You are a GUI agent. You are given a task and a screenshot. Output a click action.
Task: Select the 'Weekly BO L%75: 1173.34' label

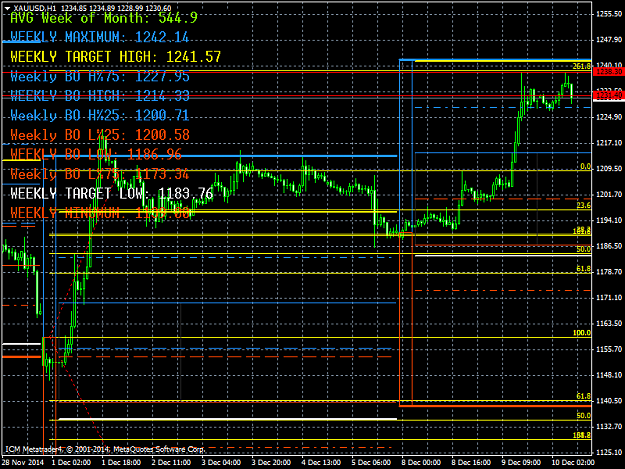tap(100, 174)
